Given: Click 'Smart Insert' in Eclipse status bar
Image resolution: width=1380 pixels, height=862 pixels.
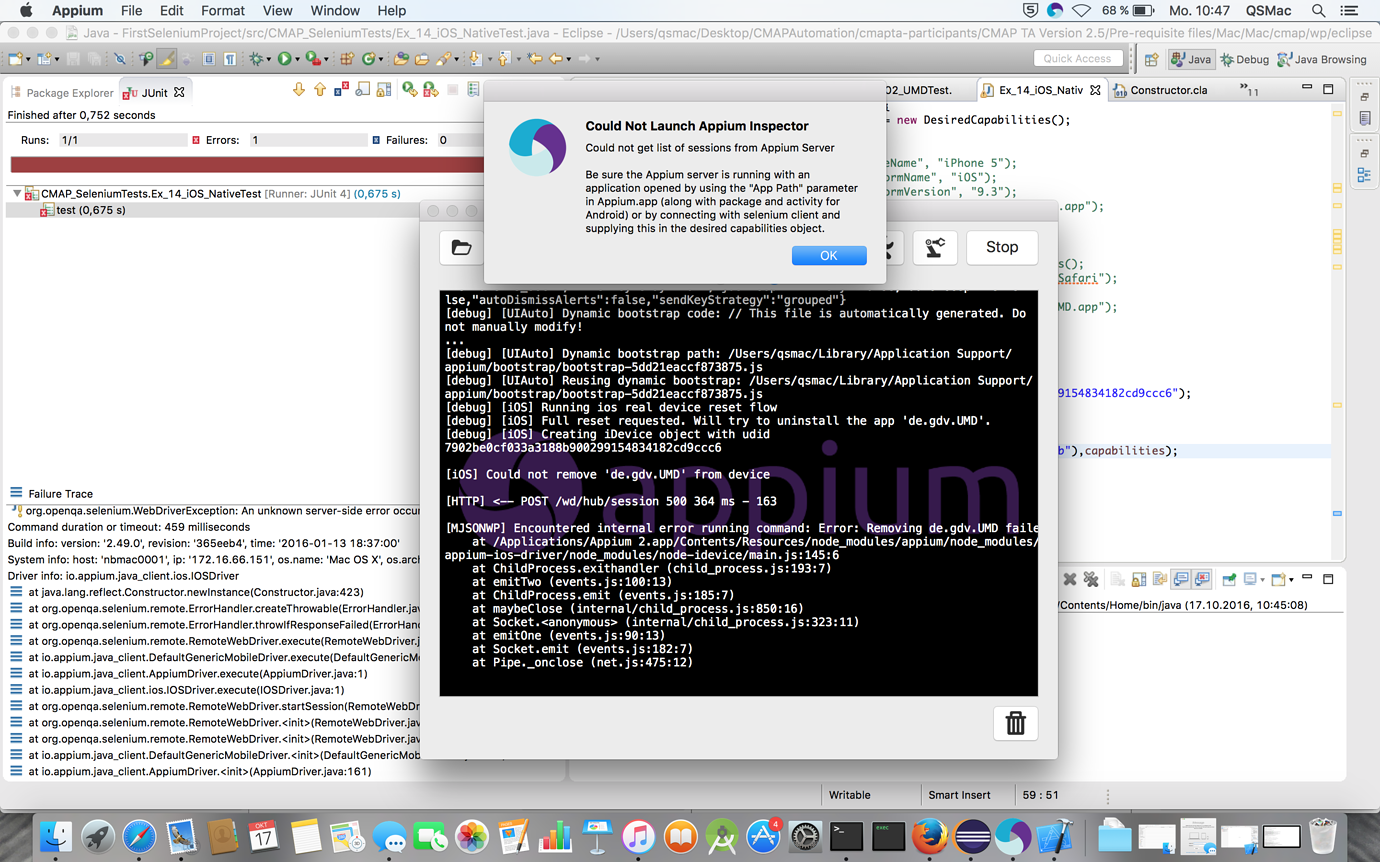Looking at the screenshot, I should pyautogui.click(x=959, y=795).
